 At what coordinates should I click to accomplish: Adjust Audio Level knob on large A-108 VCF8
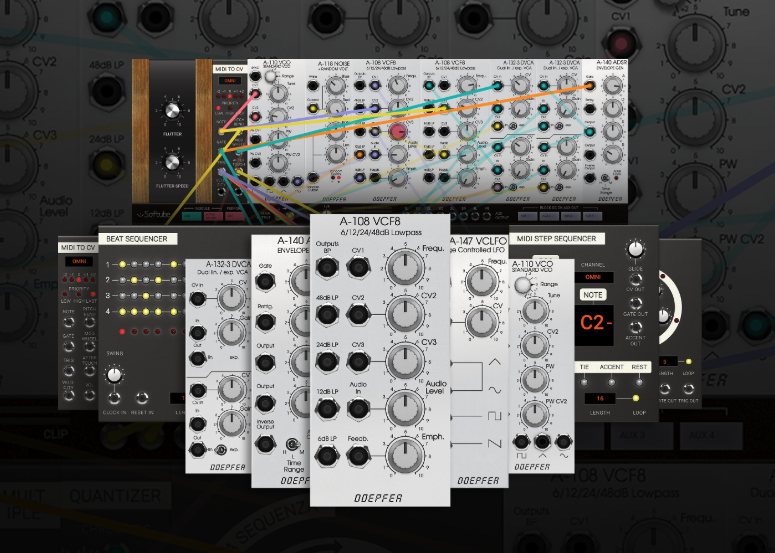[405, 409]
